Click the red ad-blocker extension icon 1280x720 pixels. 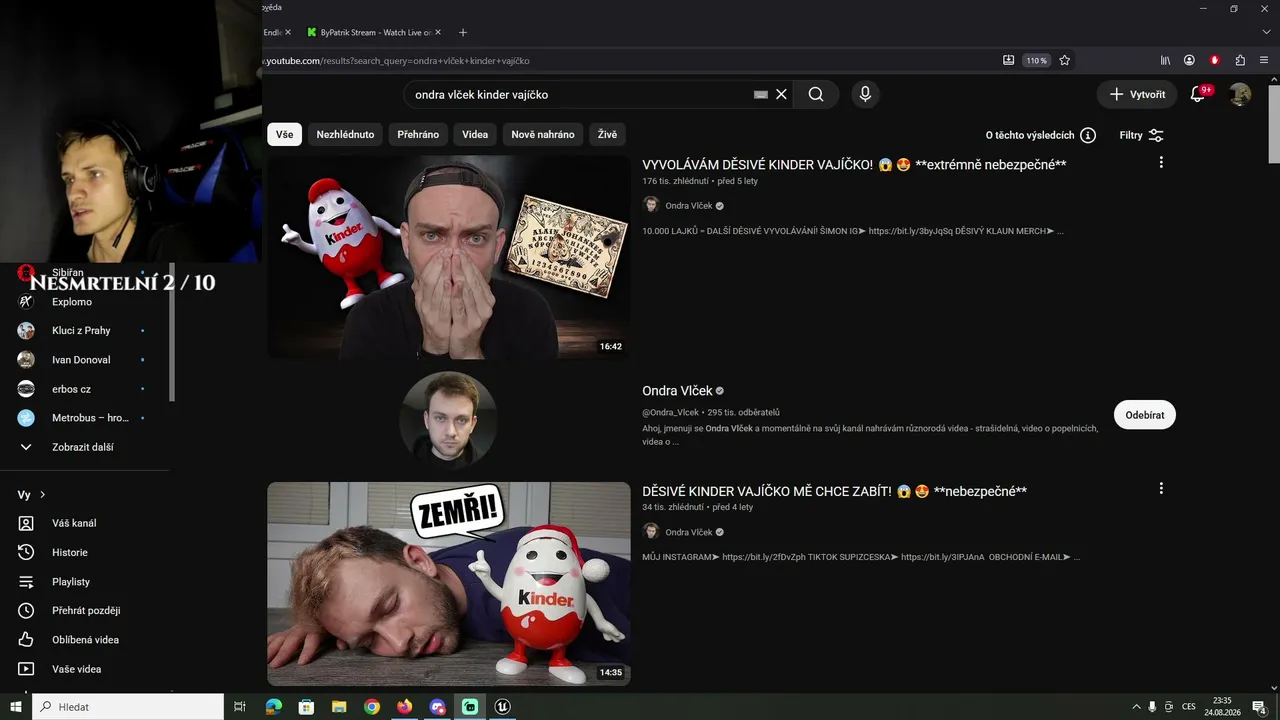click(x=1215, y=60)
